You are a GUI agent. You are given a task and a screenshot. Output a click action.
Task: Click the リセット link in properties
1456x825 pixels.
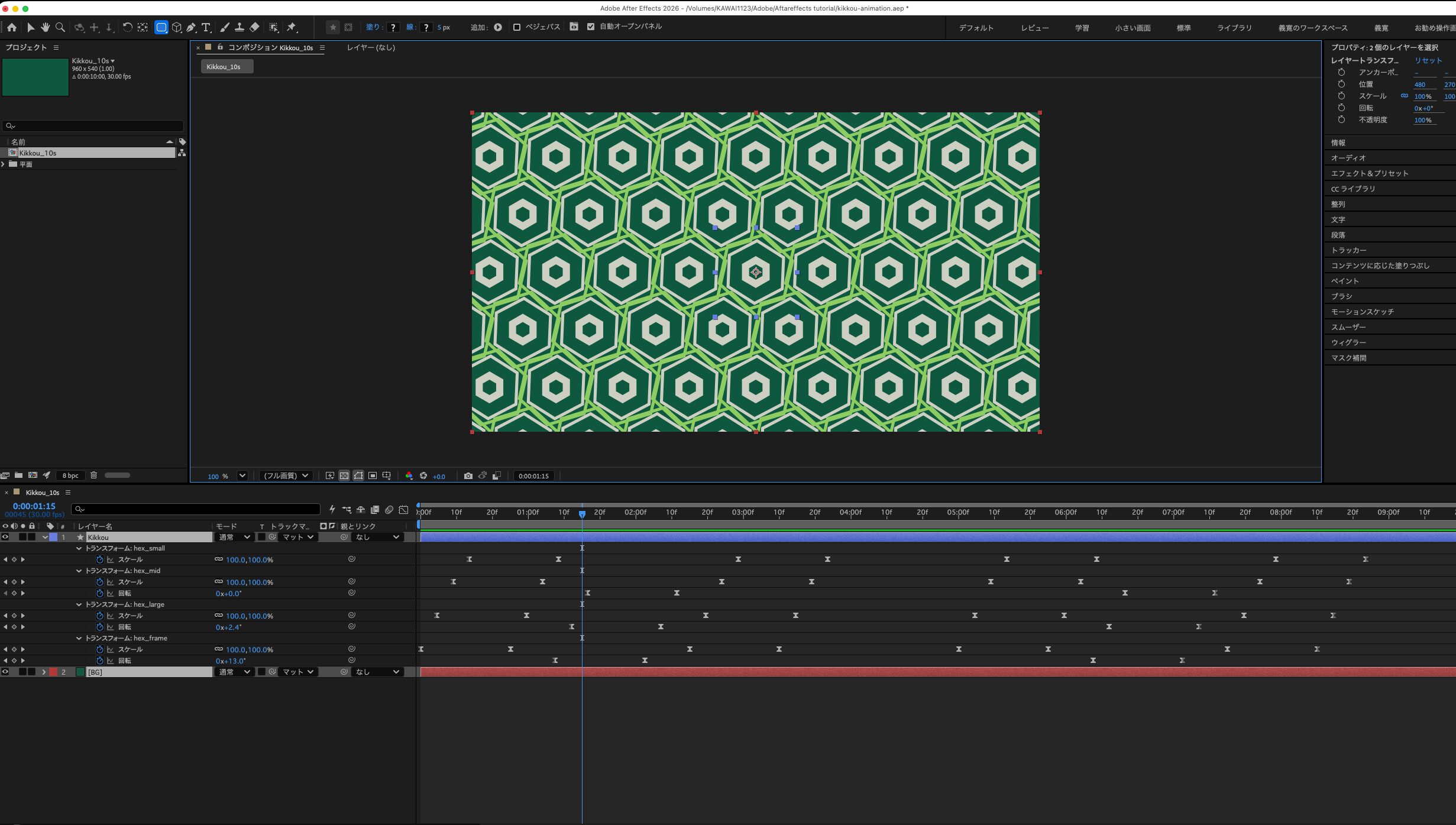1428,60
